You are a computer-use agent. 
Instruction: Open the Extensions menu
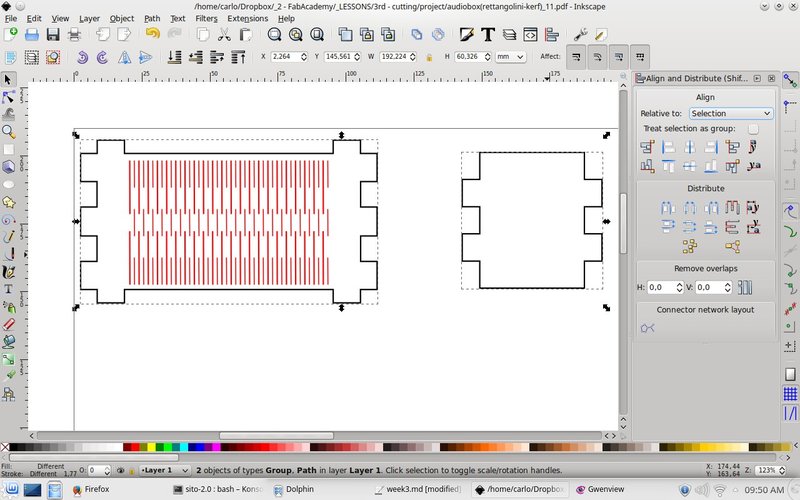247,18
